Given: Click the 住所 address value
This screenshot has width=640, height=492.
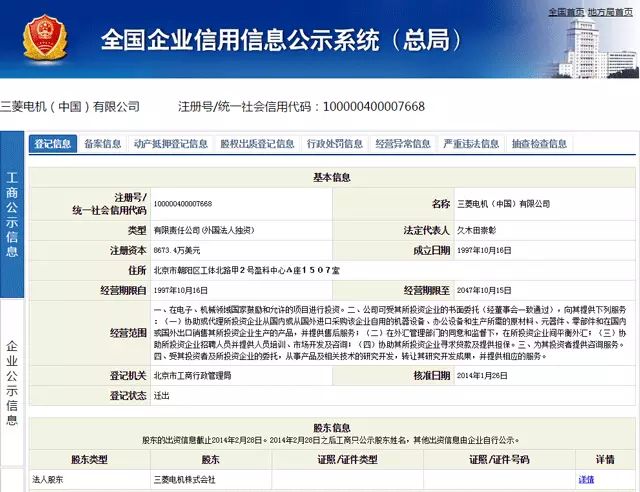Looking at the screenshot, I should [247, 270].
